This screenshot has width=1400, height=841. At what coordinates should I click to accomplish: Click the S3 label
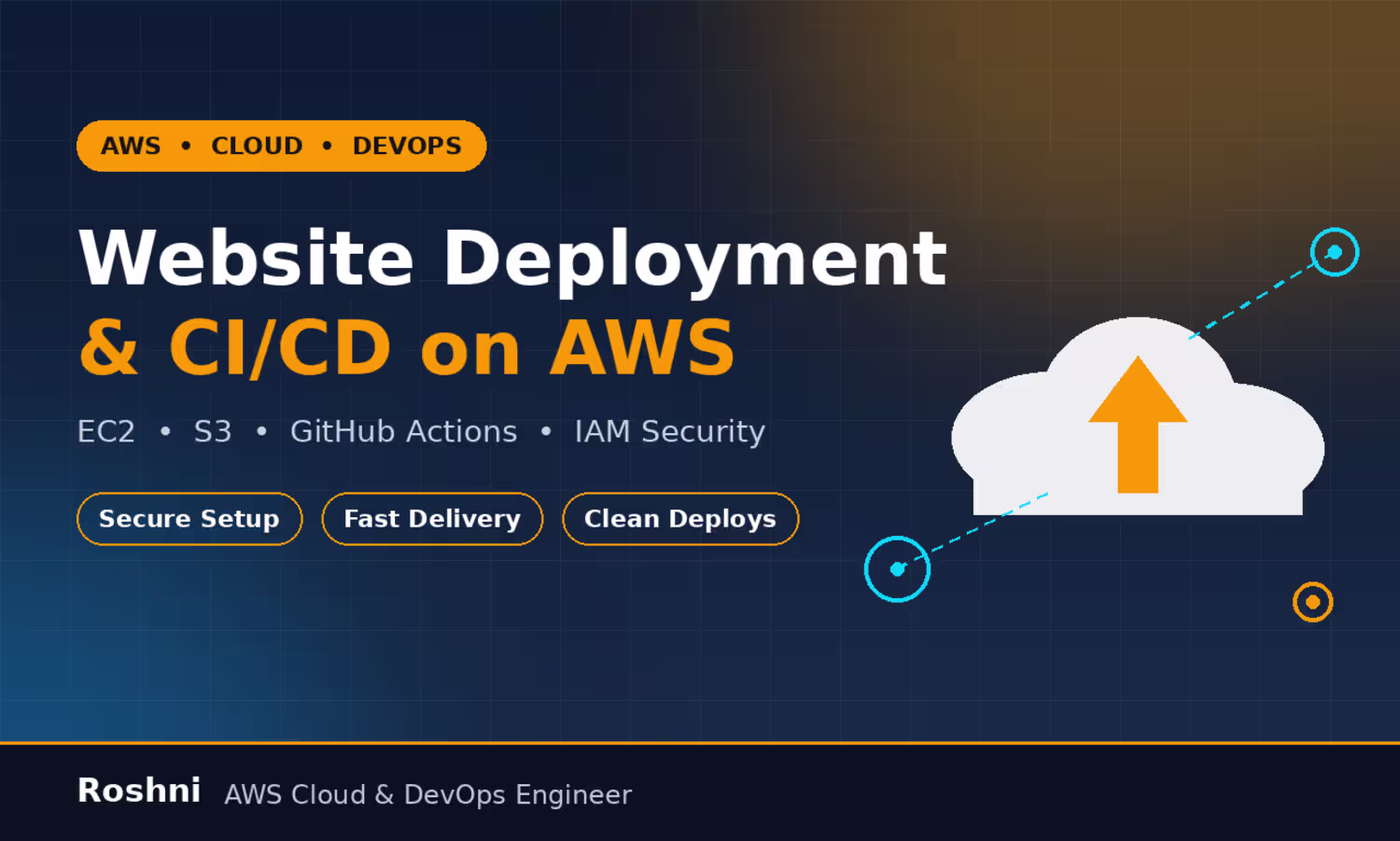[x=213, y=431]
